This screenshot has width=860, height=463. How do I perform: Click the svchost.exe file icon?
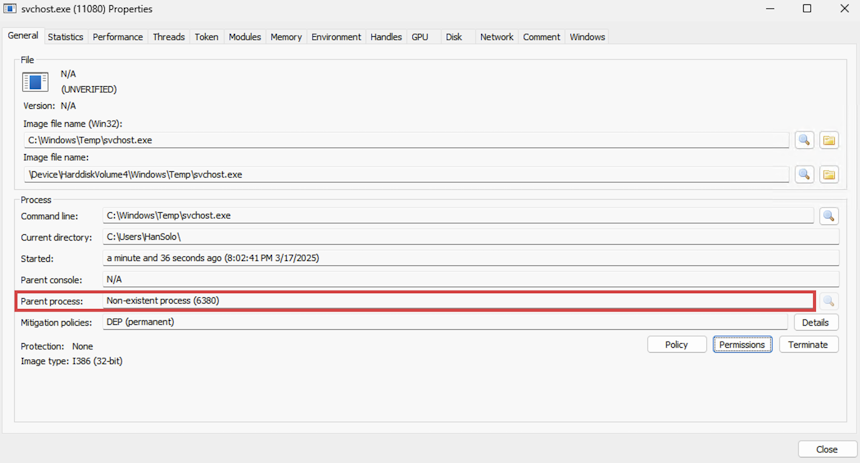[35, 82]
